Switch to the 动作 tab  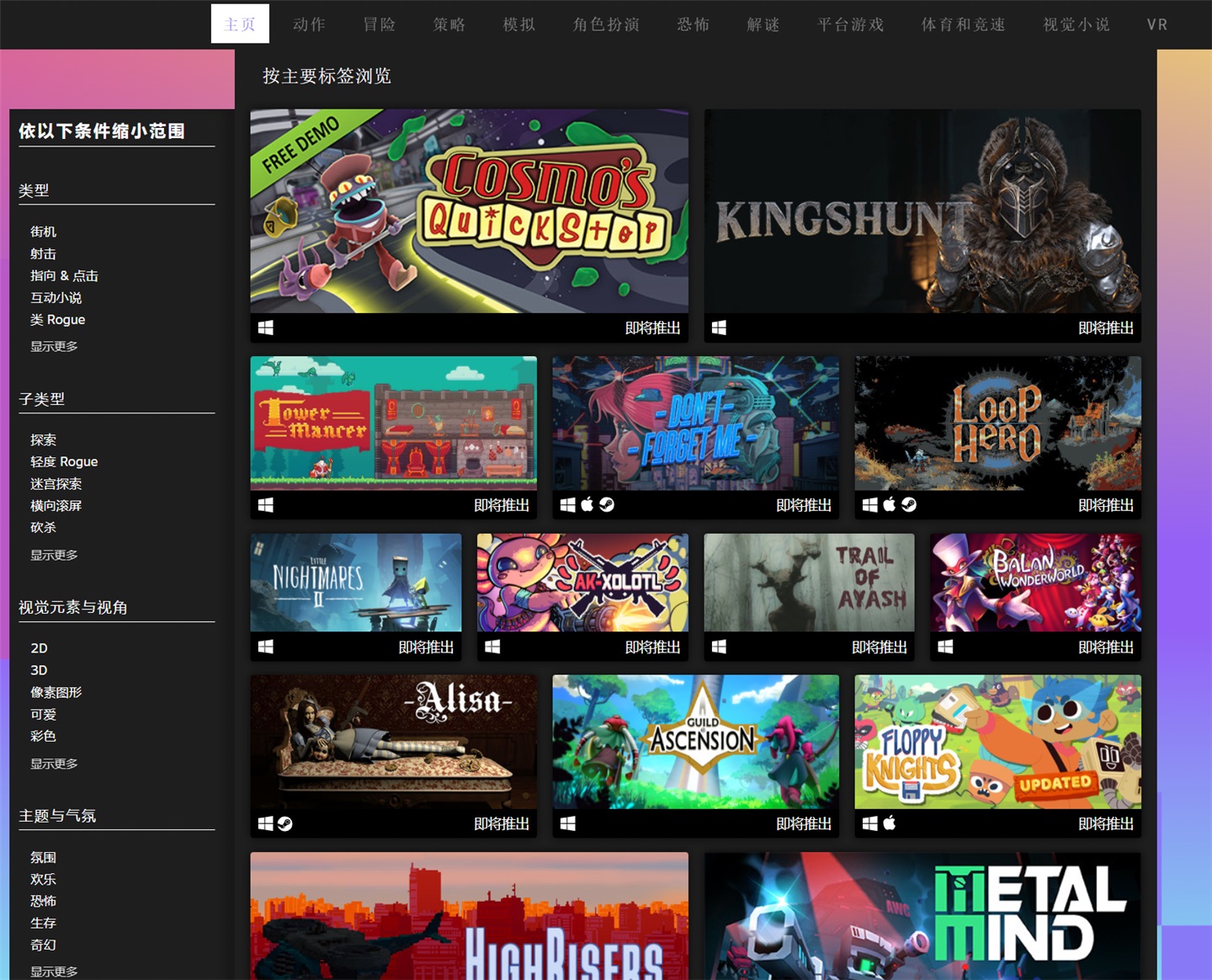click(x=310, y=24)
